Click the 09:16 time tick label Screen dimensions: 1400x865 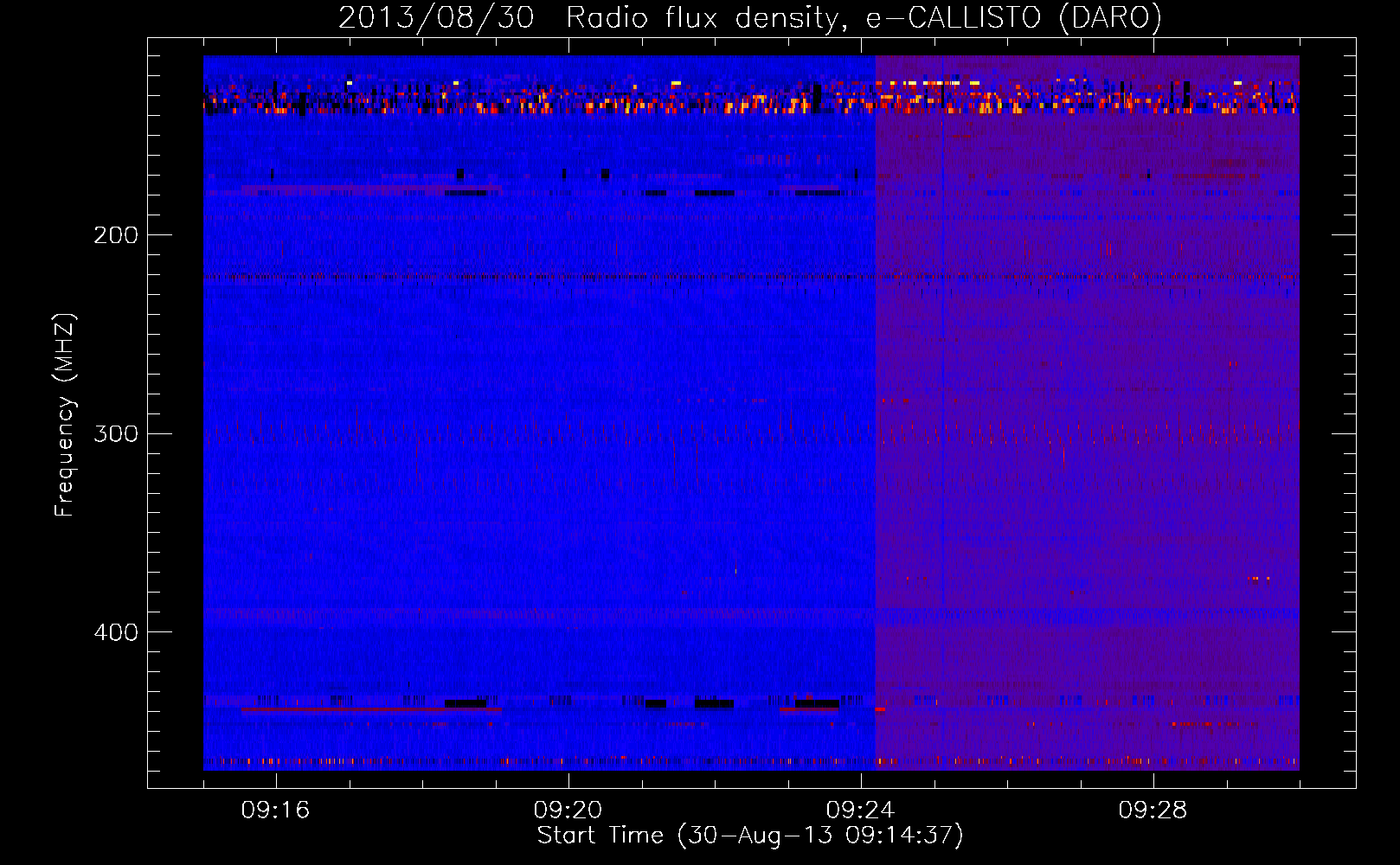[x=275, y=811]
